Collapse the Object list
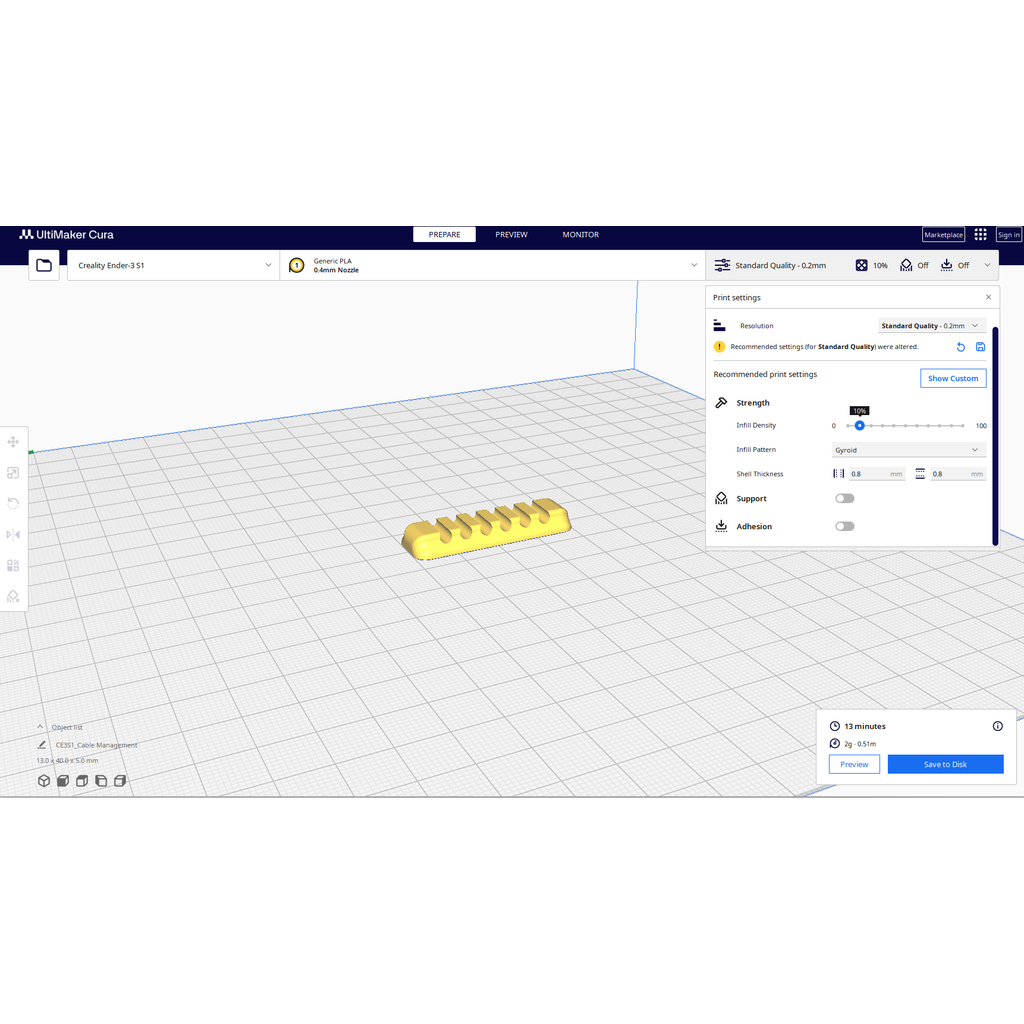Image resolution: width=1024 pixels, height=1024 pixels. (x=40, y=727)
